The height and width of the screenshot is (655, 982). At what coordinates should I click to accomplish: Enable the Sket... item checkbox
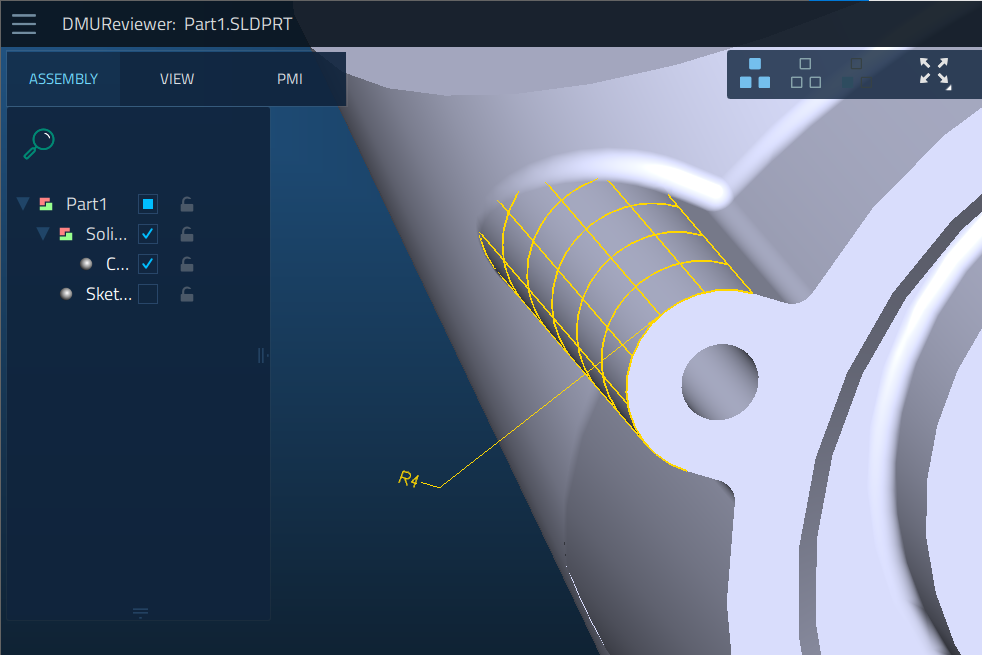click(148, 294)
